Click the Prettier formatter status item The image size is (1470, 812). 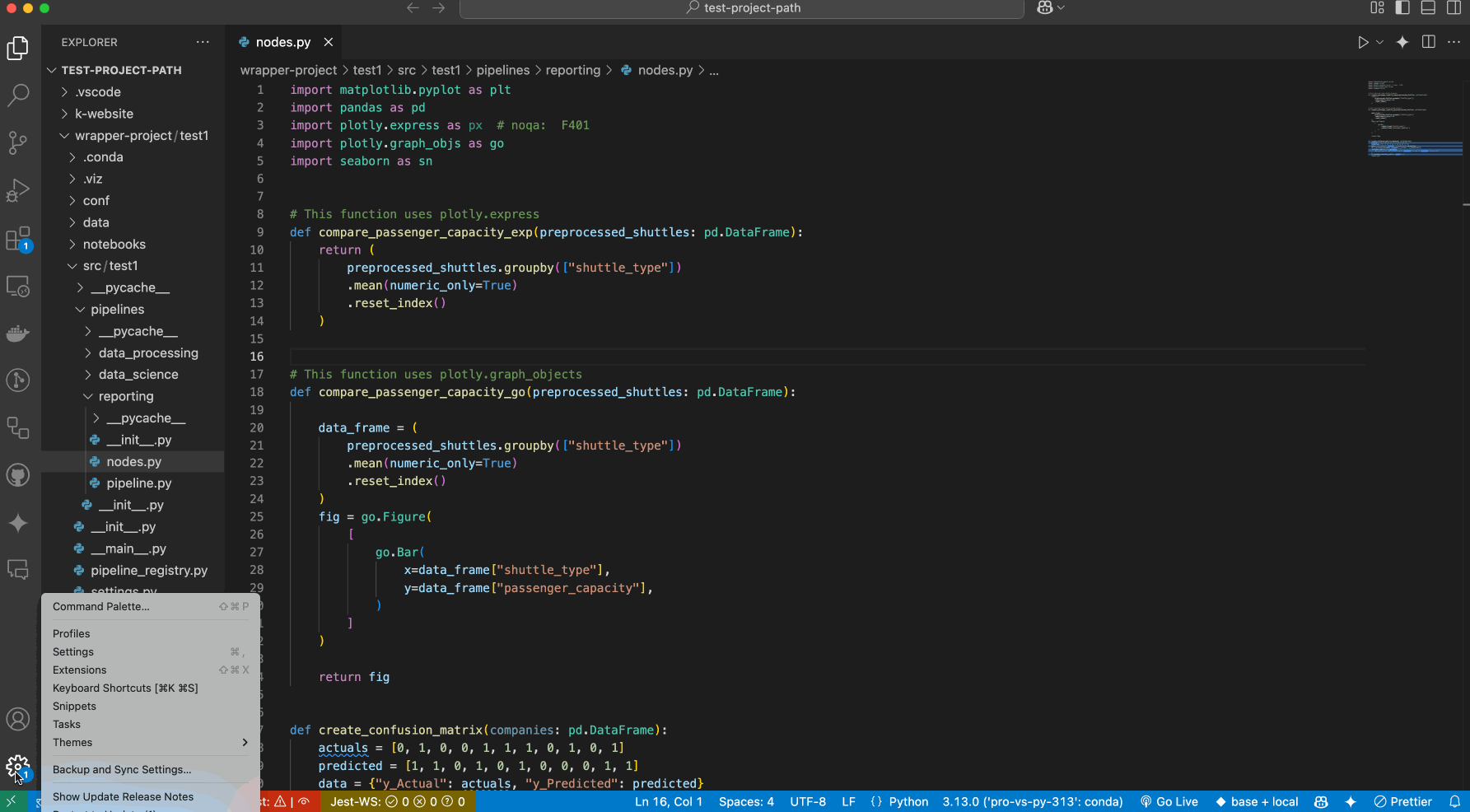[1402, 801]
